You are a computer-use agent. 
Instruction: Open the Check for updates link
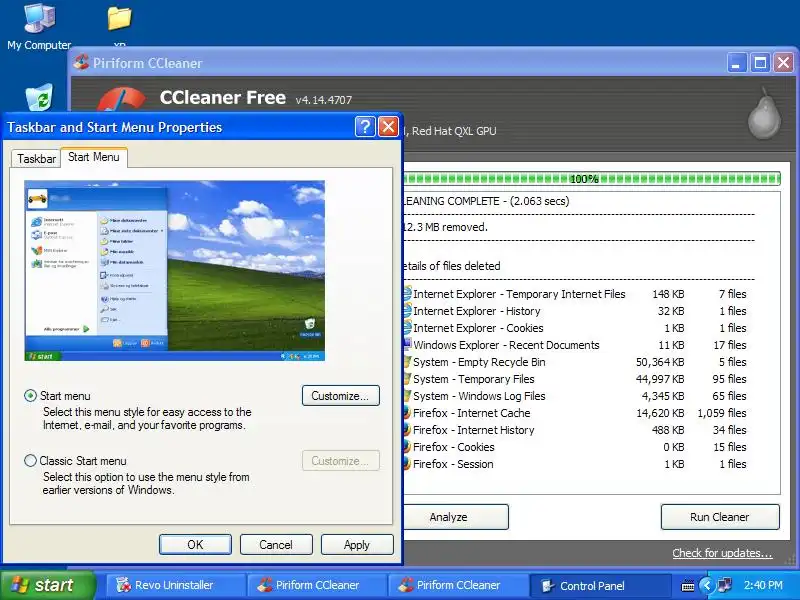click(722, 553)
